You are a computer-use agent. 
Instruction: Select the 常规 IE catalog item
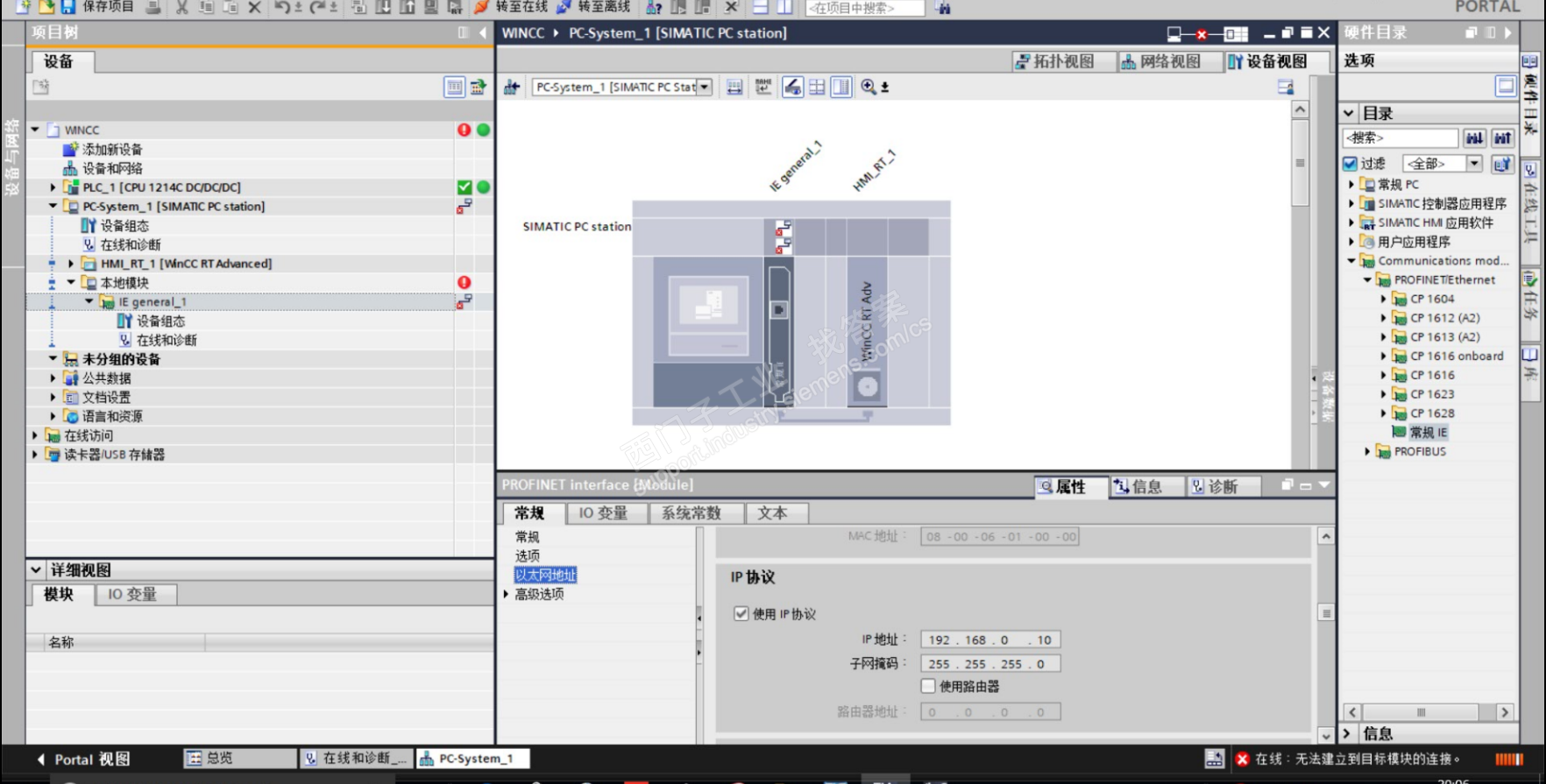point(1429,432)
